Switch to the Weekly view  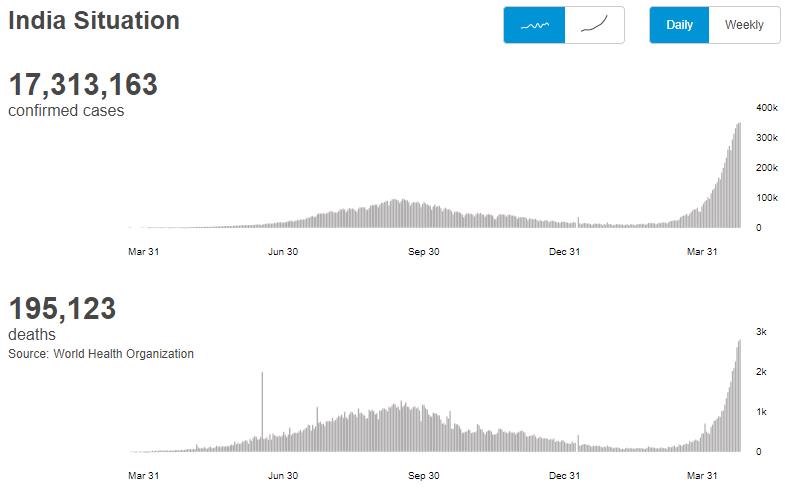click(x=744, y=25)
